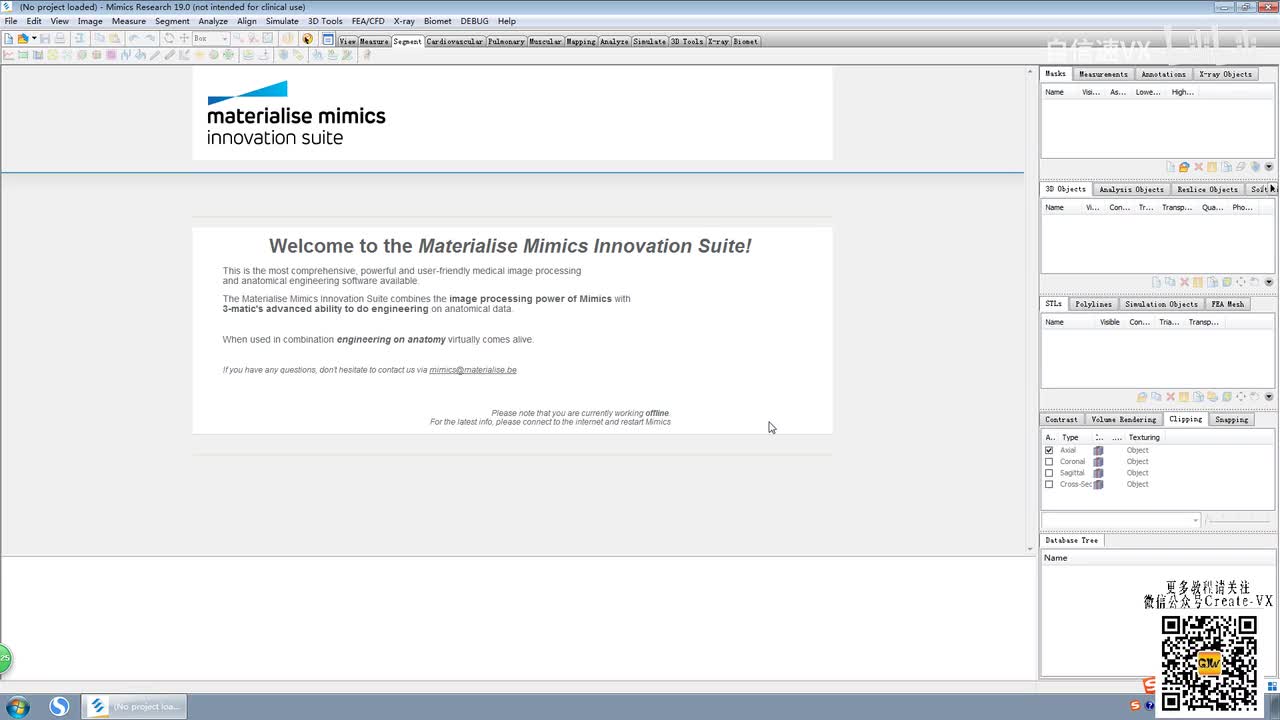Click the yellow icon right of delete in Masks panel
1280x720 pixels.
click(1212, 167)
